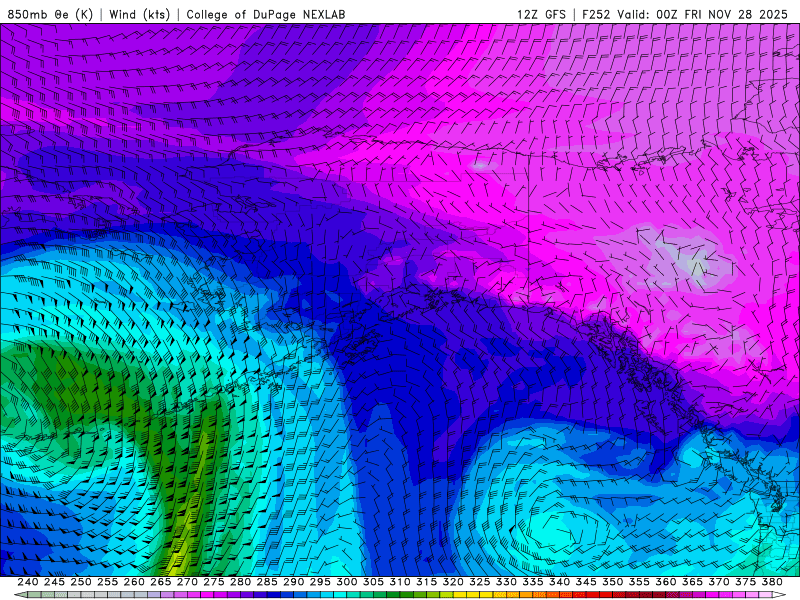Pick the 355 legend value
Viewport: 800px width, 600px height.
(x=638, y=582)
